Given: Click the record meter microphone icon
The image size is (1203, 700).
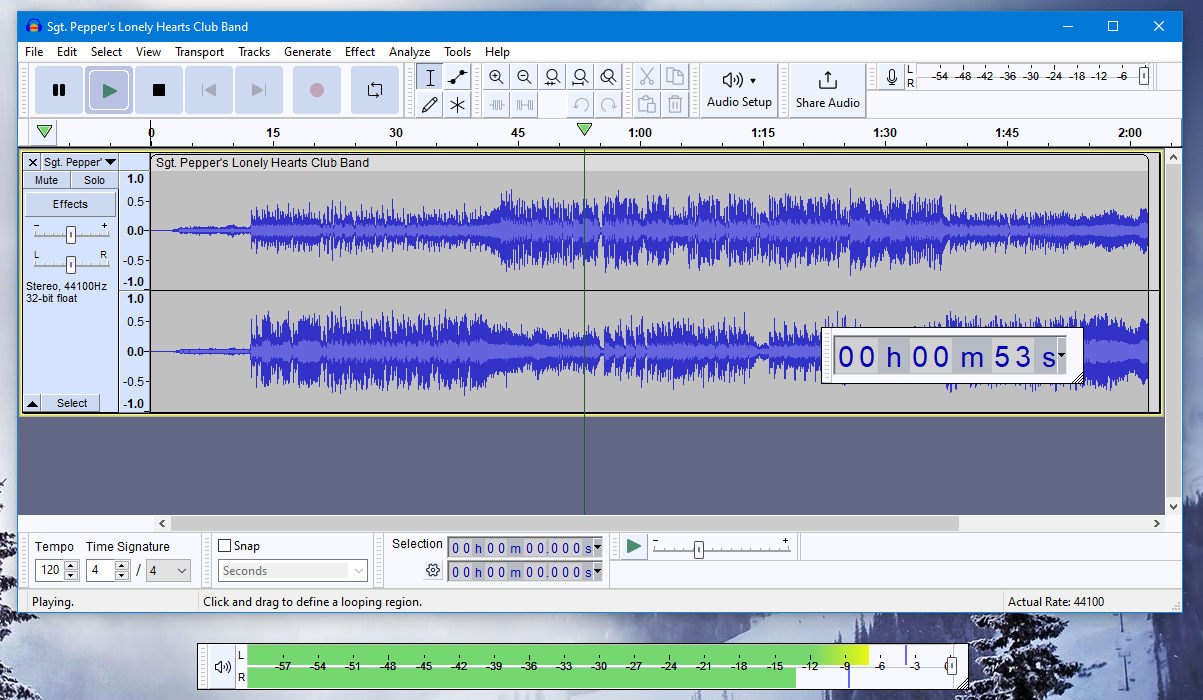Looking at the screenshot, I should (891, 77).
